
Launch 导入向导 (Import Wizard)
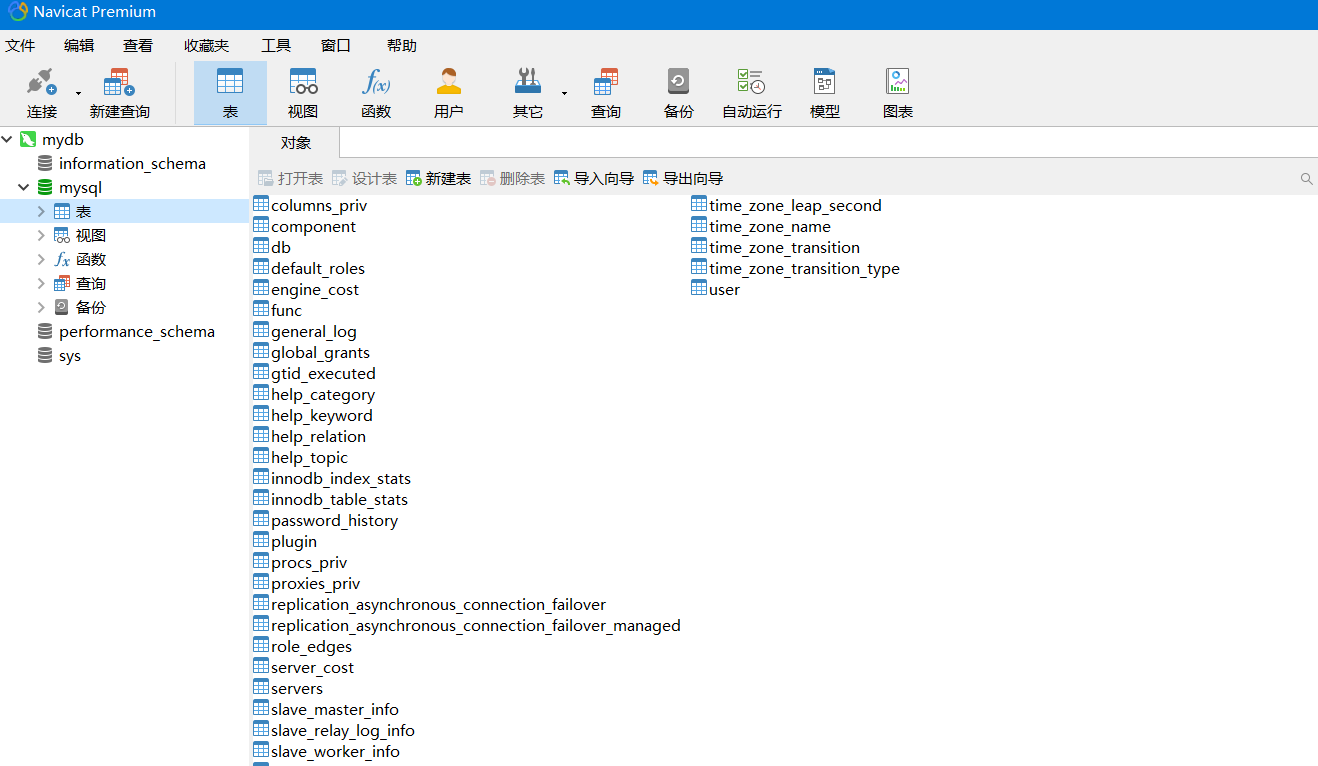click(594, 178)
